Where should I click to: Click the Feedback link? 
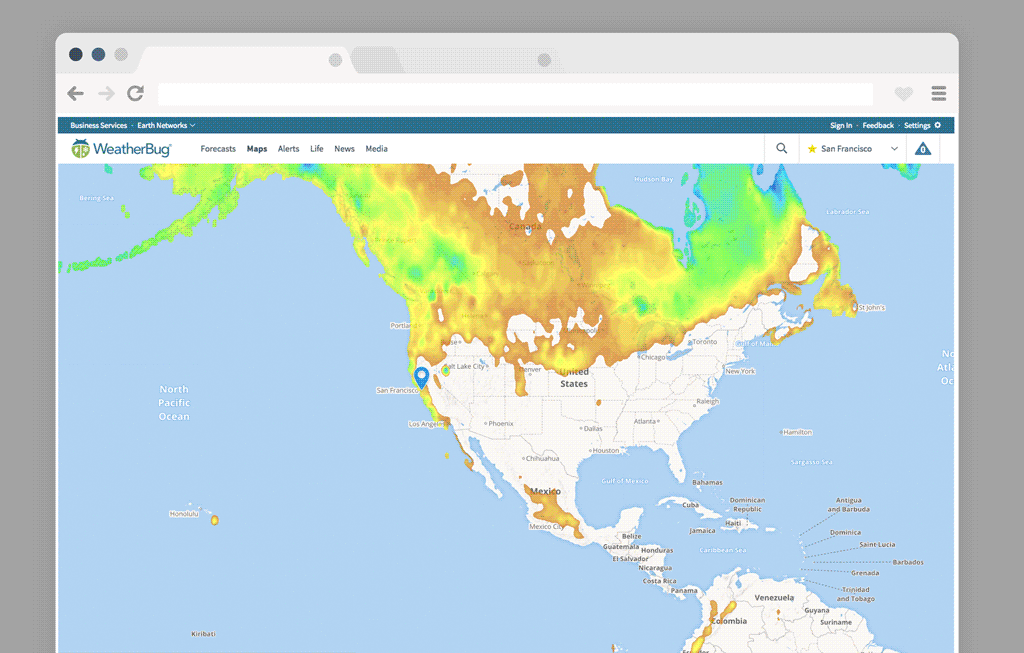878,125
